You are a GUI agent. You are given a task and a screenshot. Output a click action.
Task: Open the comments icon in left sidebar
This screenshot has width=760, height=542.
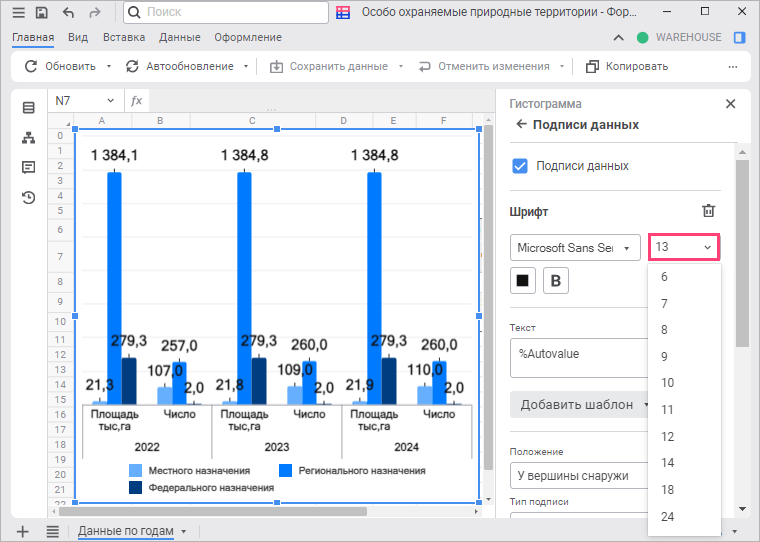(29, 168)
